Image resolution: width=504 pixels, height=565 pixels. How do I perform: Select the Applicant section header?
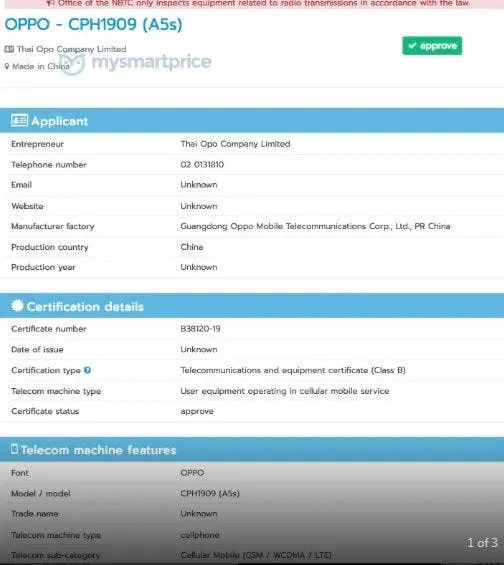point(252,121)
